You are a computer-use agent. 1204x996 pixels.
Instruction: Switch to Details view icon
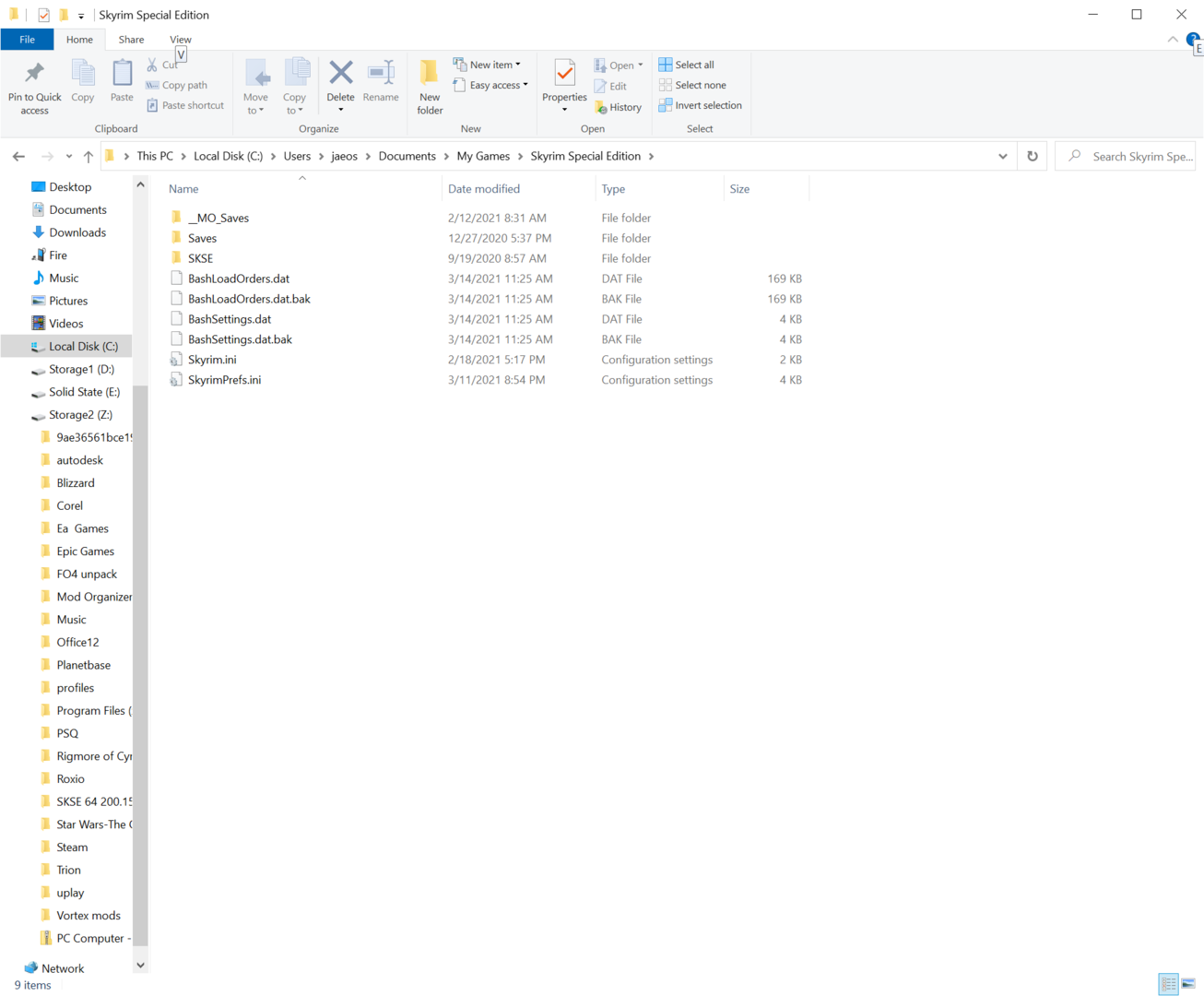point(1168,984)
